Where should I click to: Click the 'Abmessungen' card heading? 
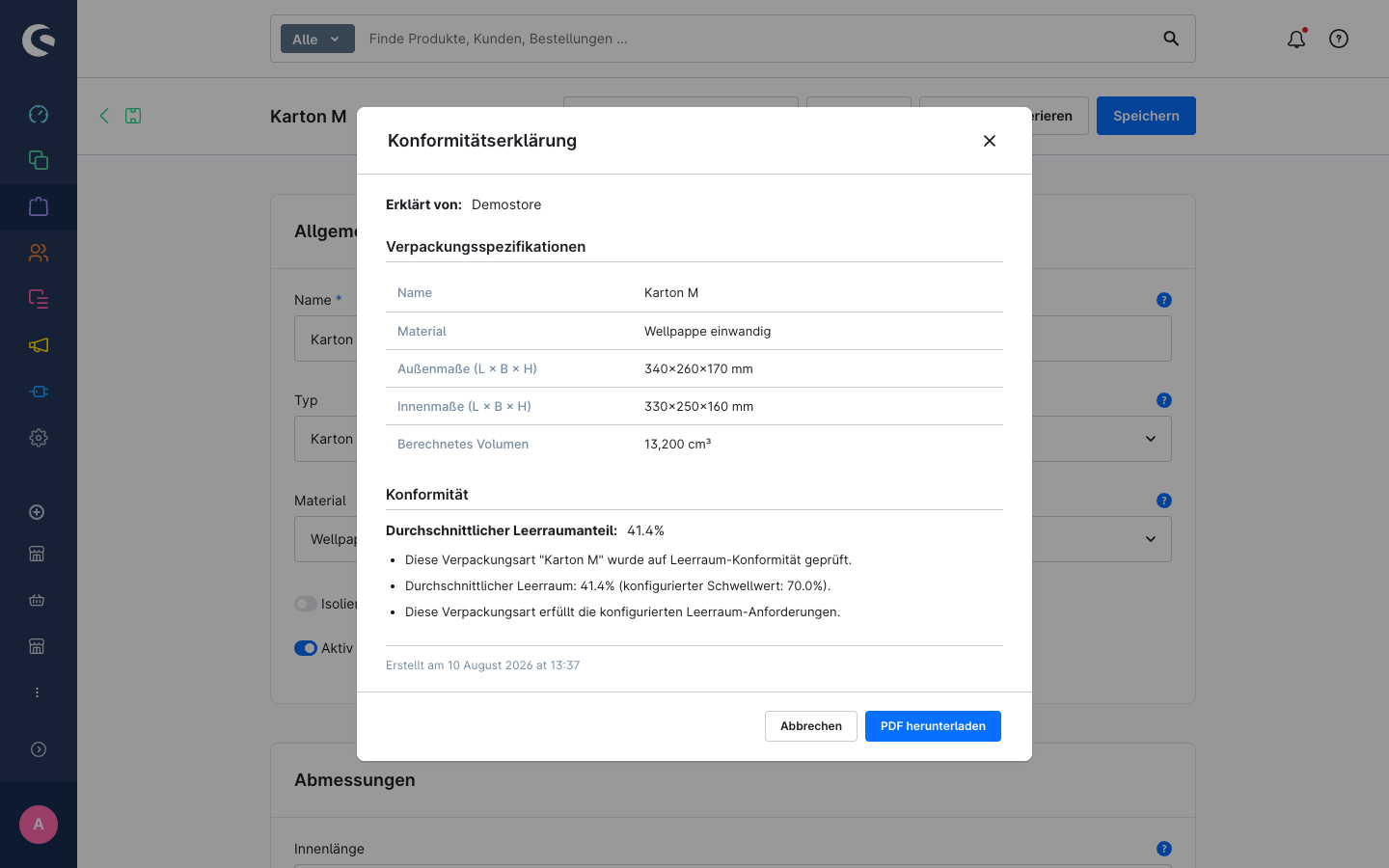click(x=355, y=780)
